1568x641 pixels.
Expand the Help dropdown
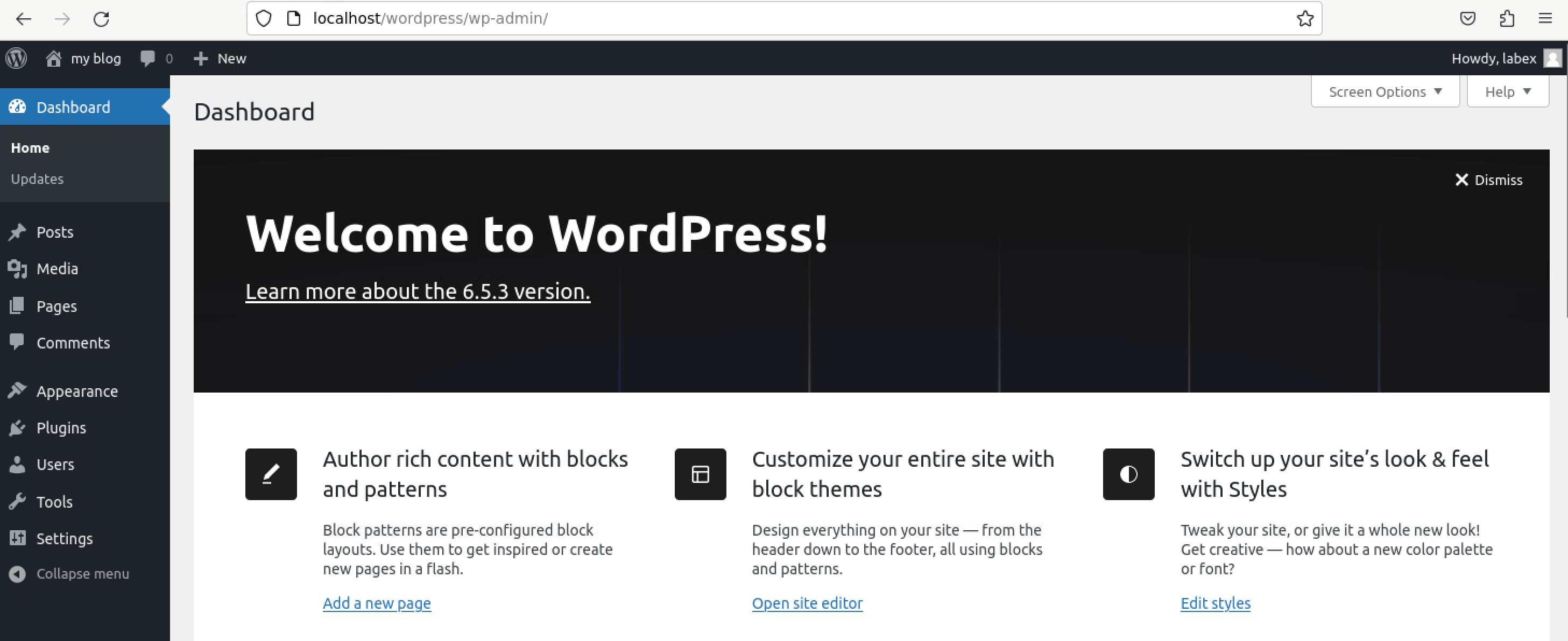coord(1508,91)
